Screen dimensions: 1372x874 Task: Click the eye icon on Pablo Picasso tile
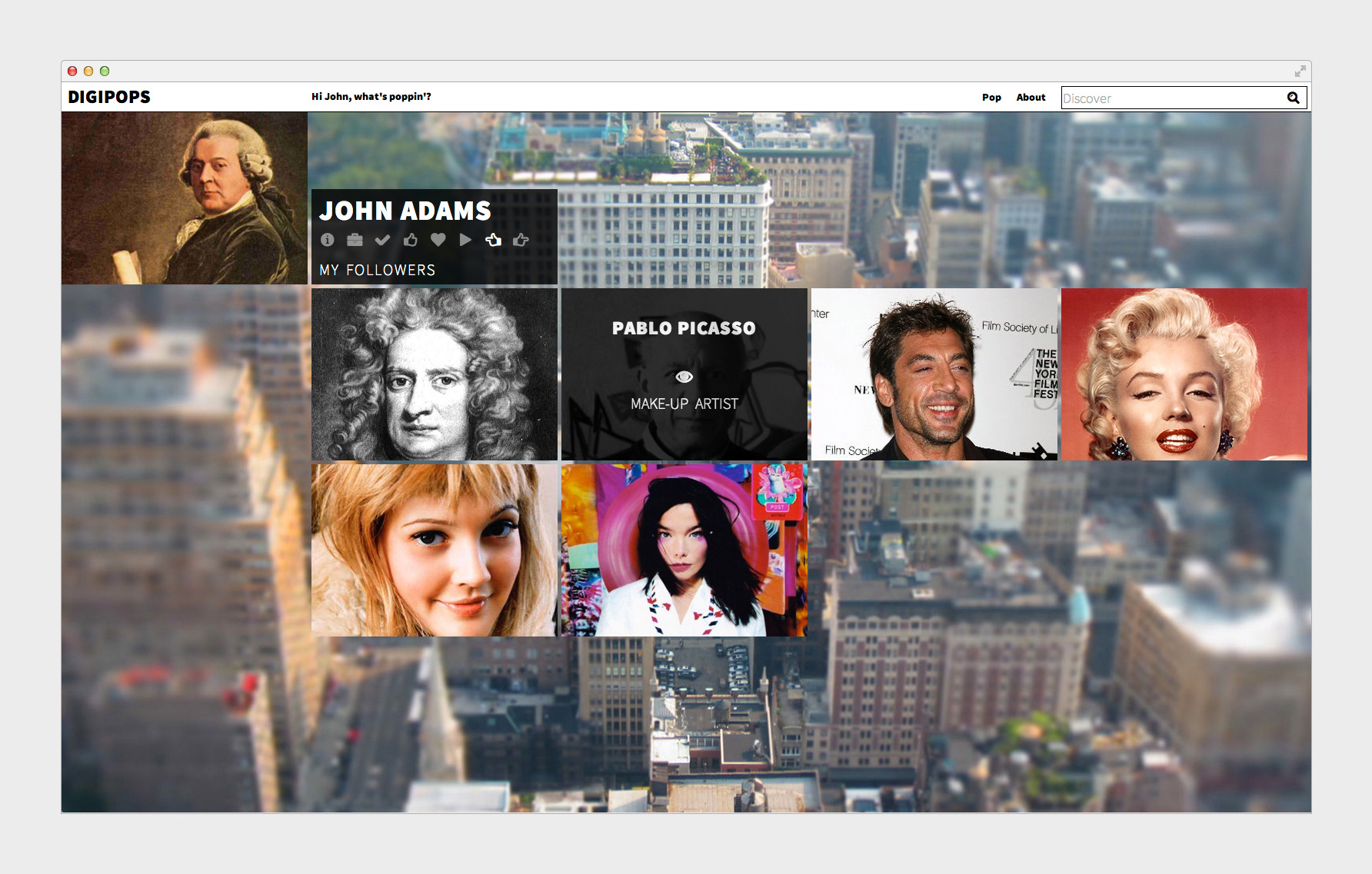pyautogui.click(x=684, y=377)
